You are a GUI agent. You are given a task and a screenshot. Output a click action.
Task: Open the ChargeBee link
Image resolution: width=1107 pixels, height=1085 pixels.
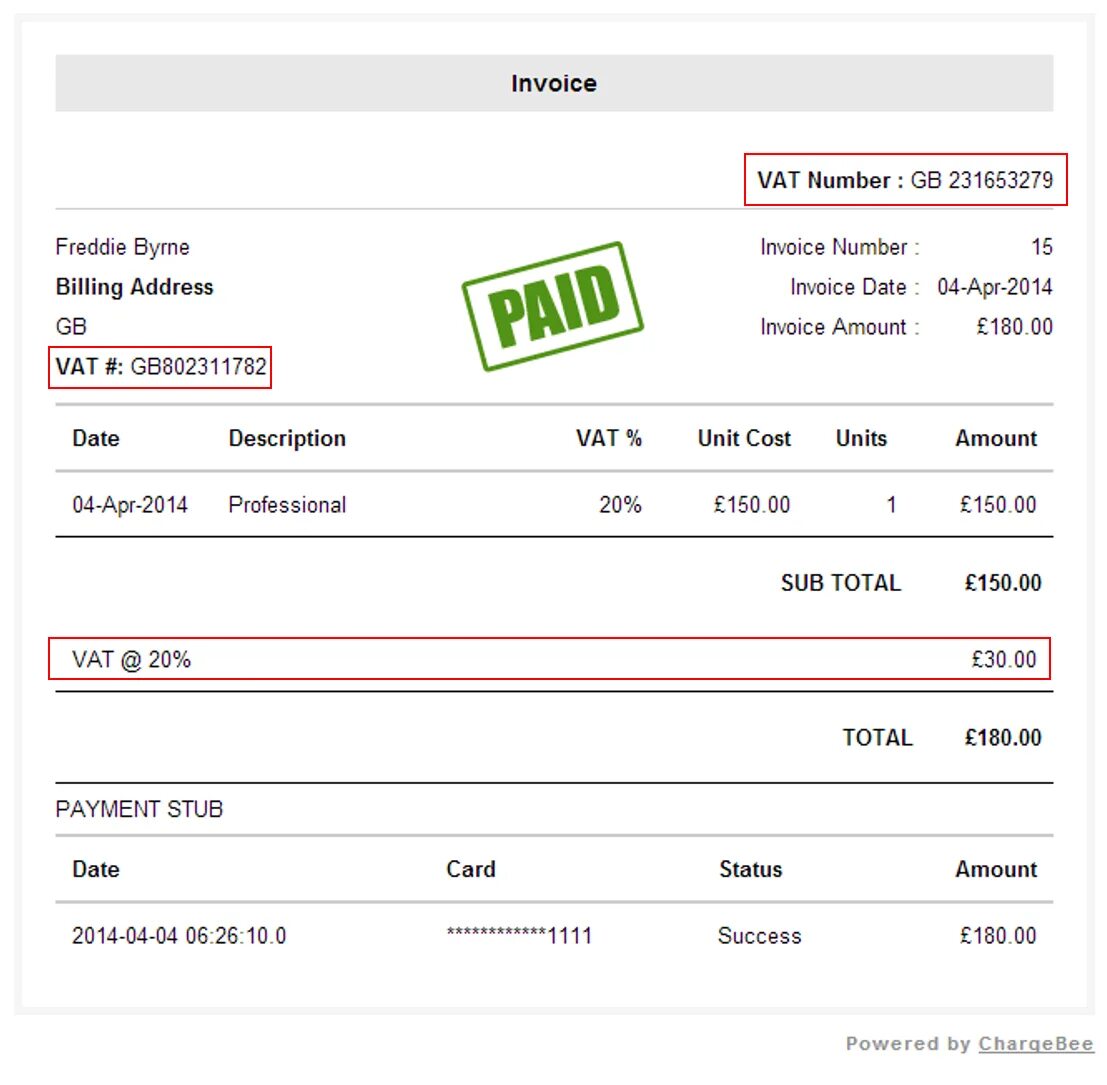pos(1036,1043)
